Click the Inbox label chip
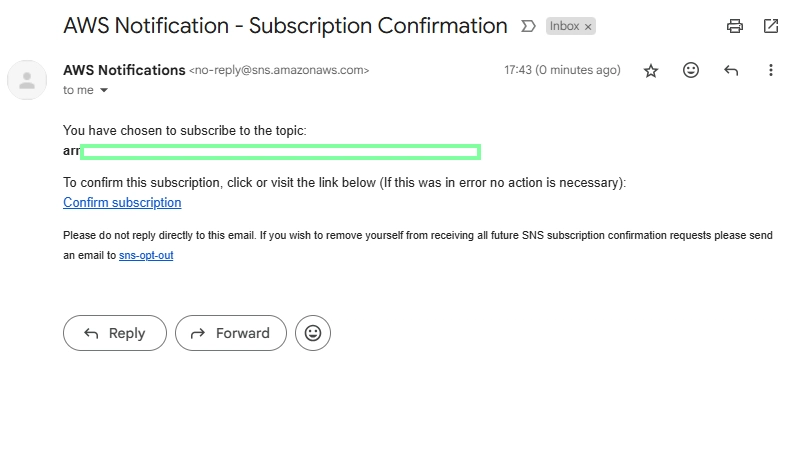This screenshot has width=790, height=449. [x=564, y=26]
